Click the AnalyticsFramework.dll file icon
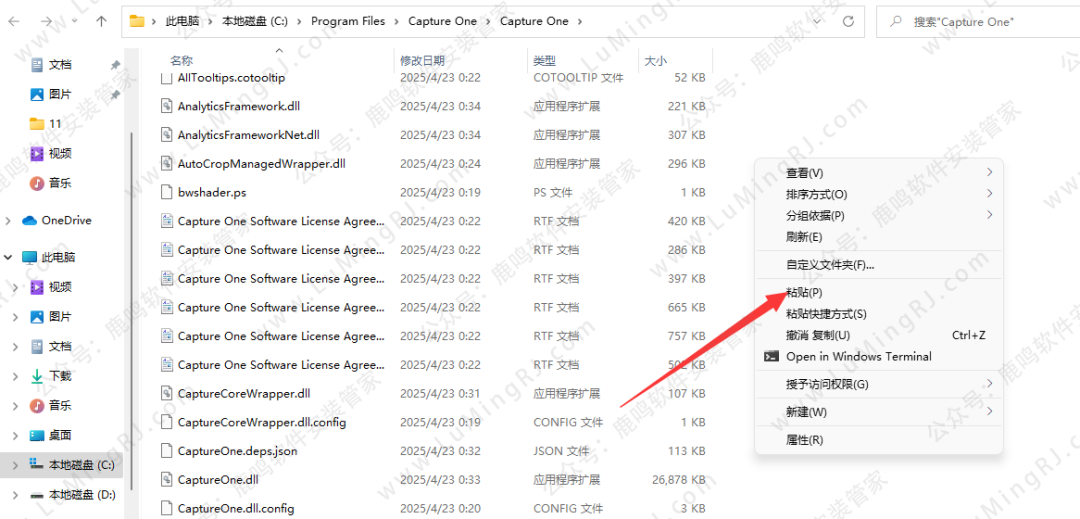 167,106
